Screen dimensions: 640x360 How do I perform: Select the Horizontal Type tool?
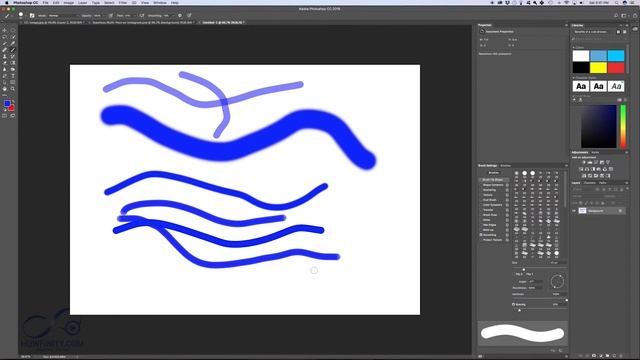tap(13, 76)
